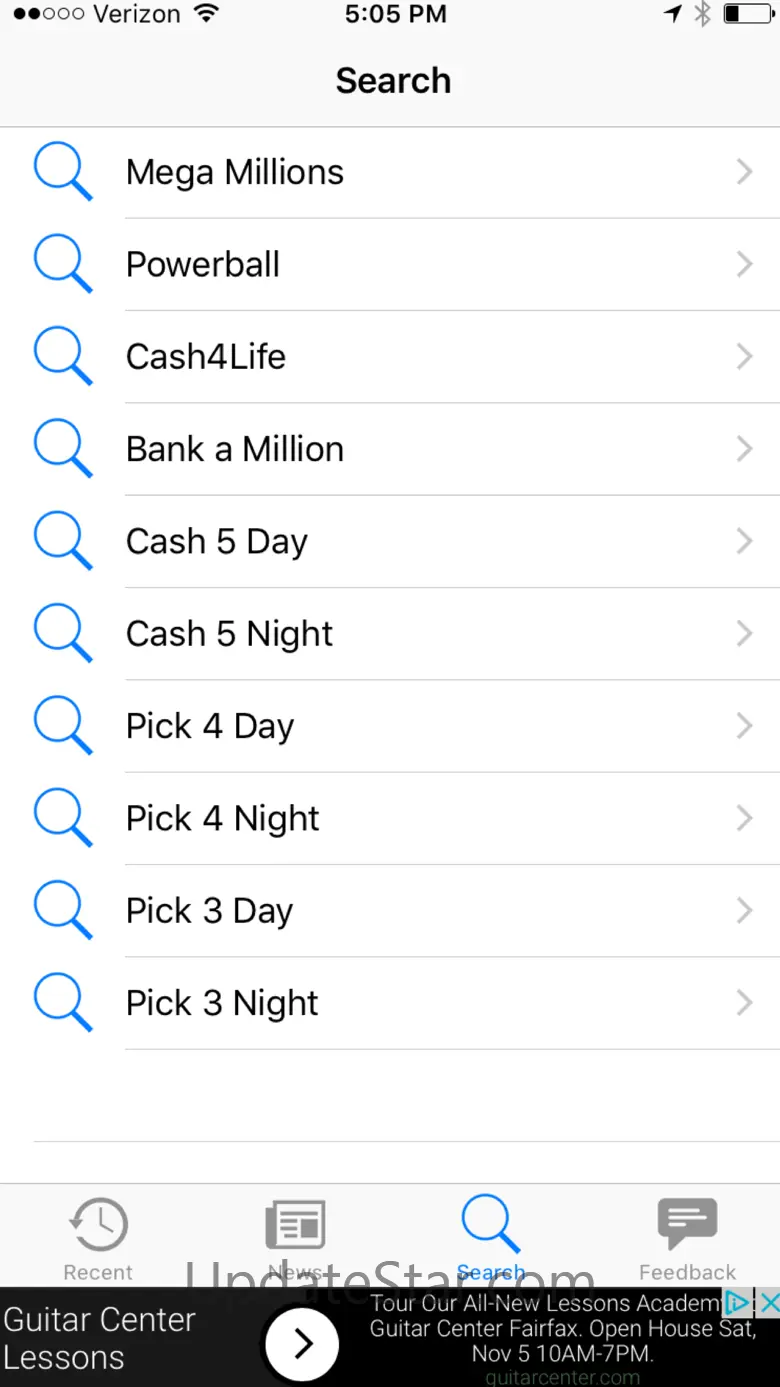The height and width of the screenshot is (1387, 780).
Task: Tap the arrow circle on Guitar Center ad
Action: 303,1343
